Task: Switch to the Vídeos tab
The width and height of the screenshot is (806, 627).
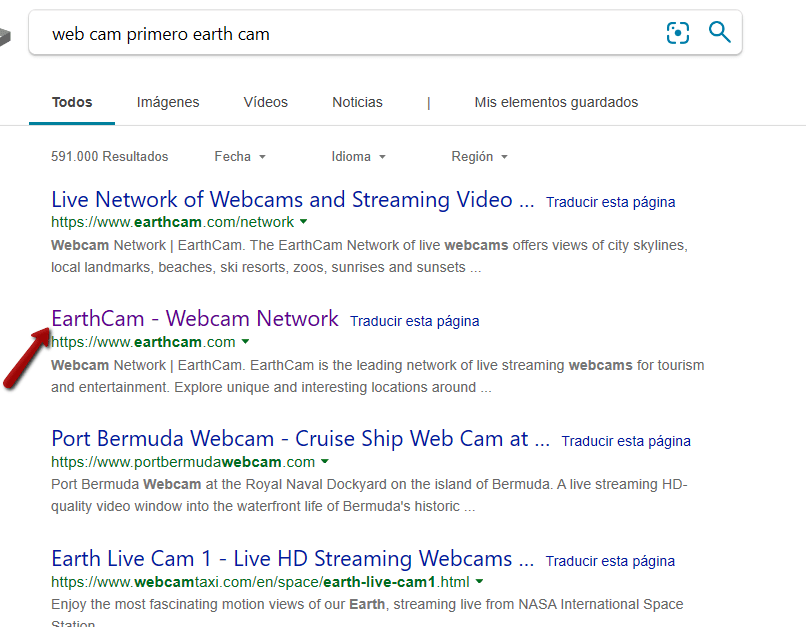Action: (265, 102)
